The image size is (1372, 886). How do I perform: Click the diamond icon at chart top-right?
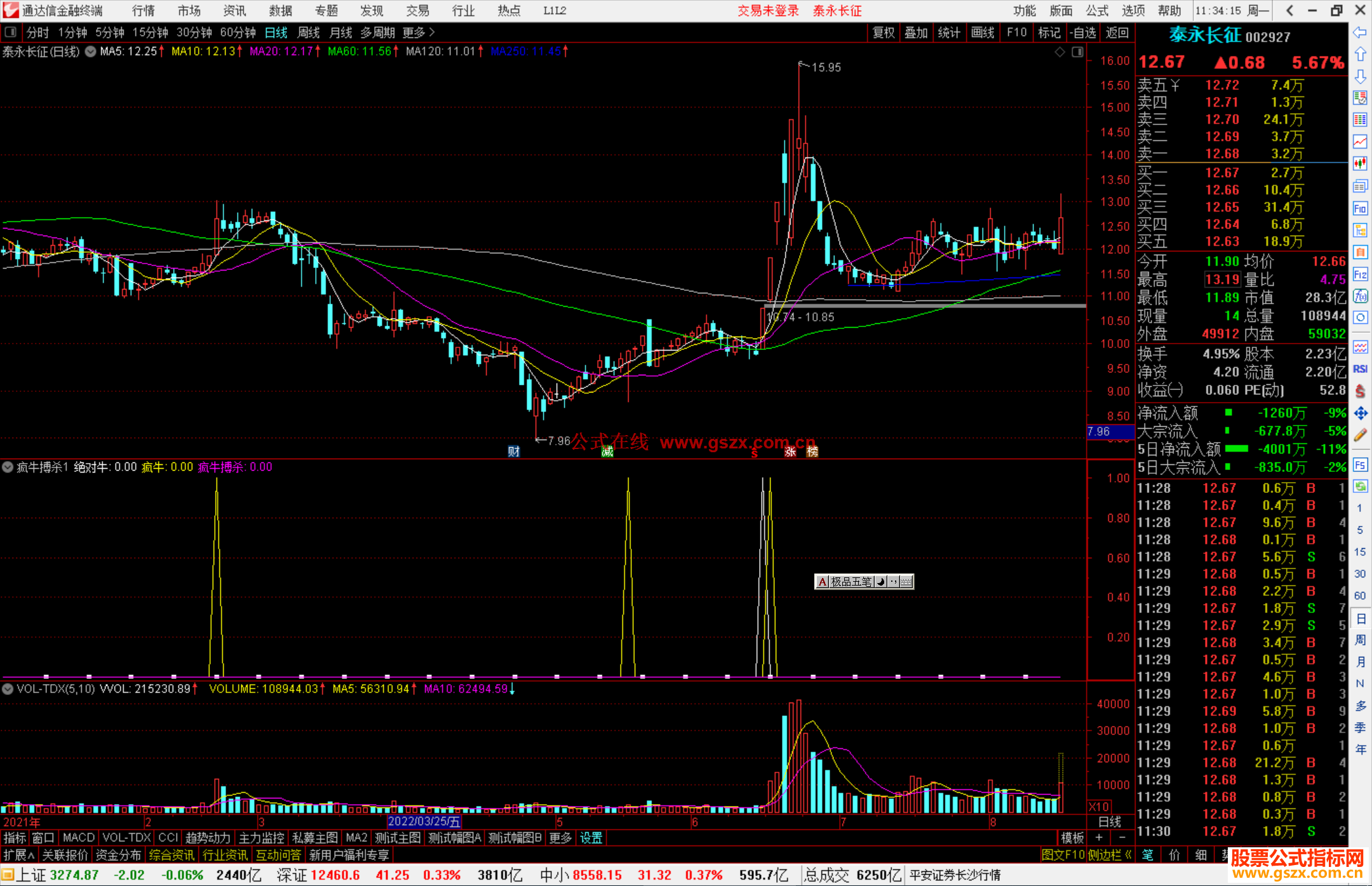point(1059,52)
